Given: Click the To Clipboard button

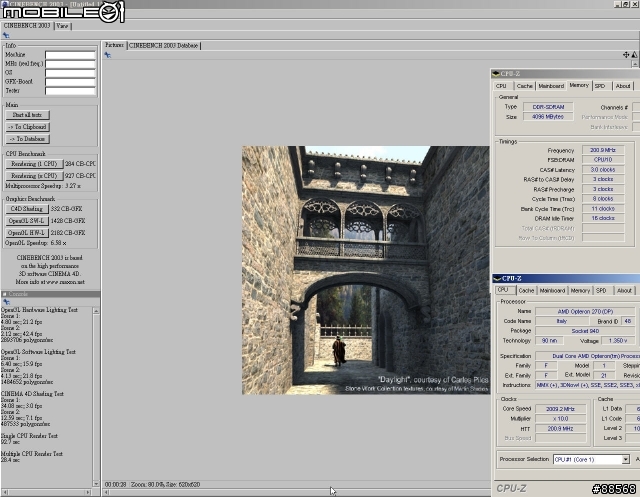Looking at the screenshot, I should 27,127.
